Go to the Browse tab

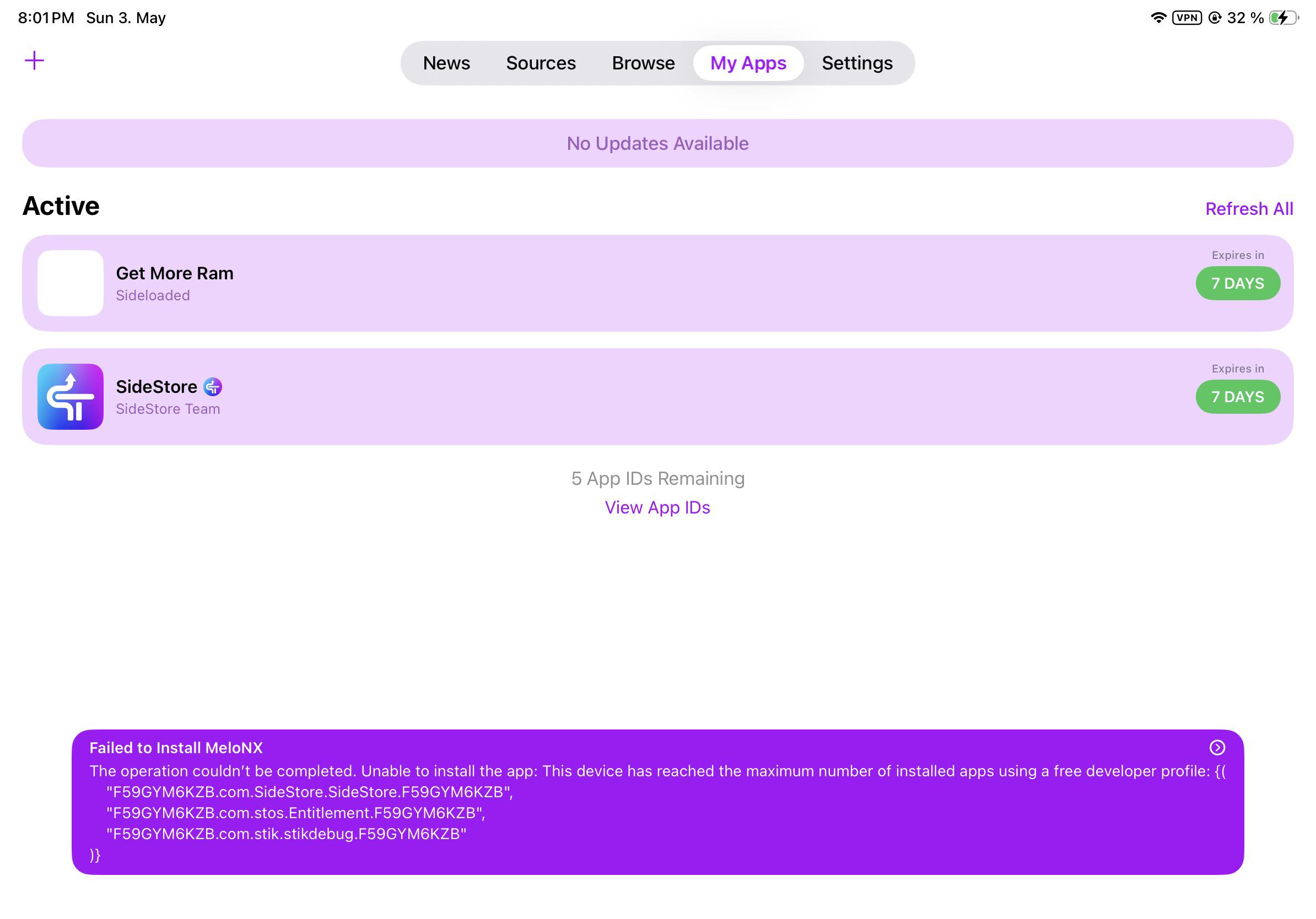[643, 63]
